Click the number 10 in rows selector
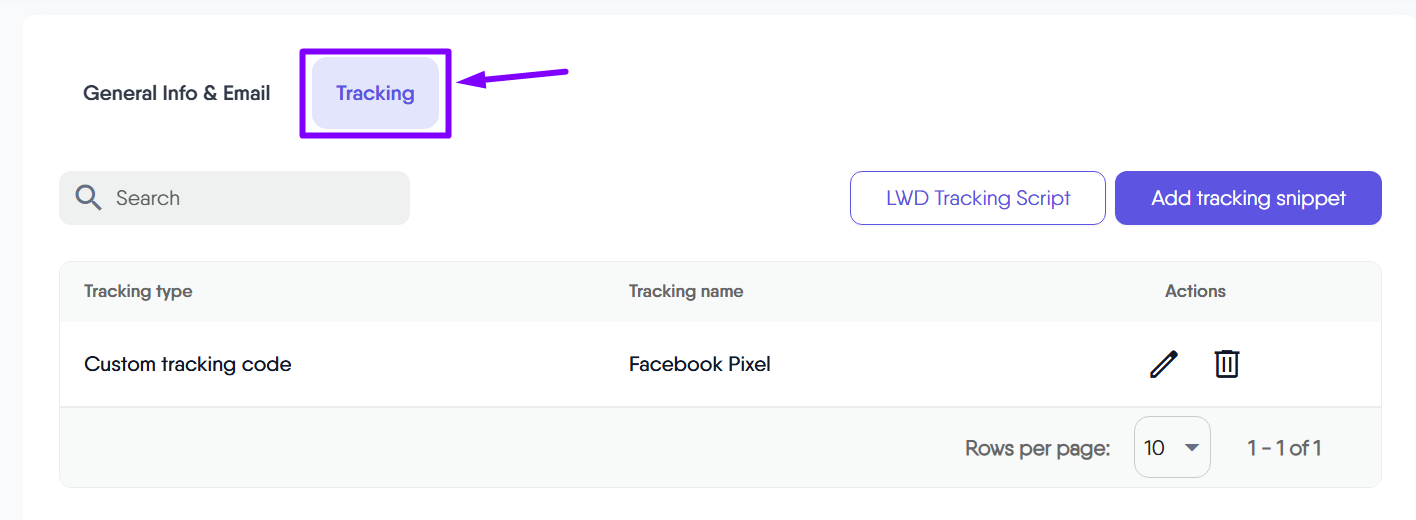The image size is (1416, 520). click(x=1155, y=448)
